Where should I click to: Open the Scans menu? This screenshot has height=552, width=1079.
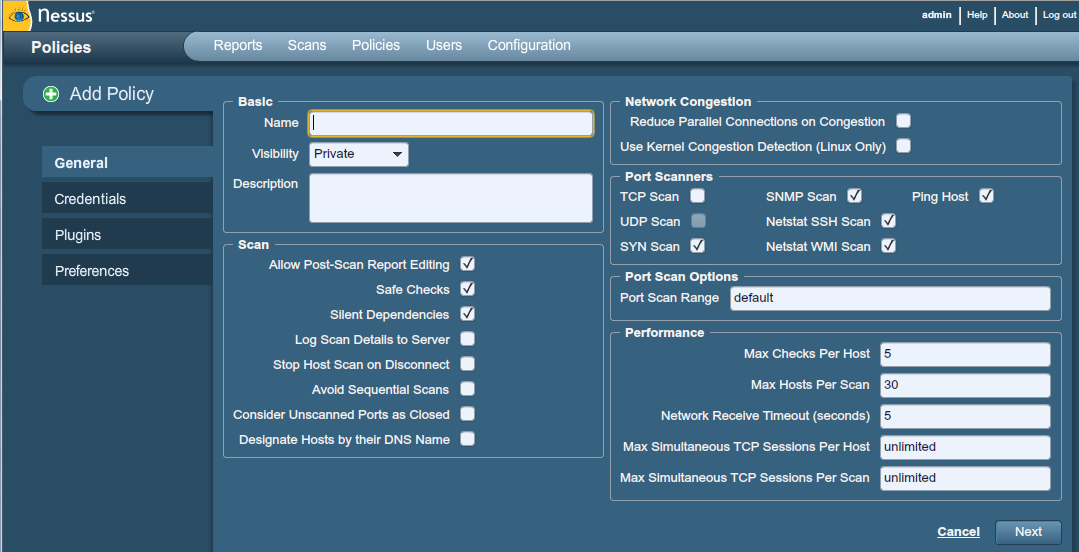coord(307,45)
